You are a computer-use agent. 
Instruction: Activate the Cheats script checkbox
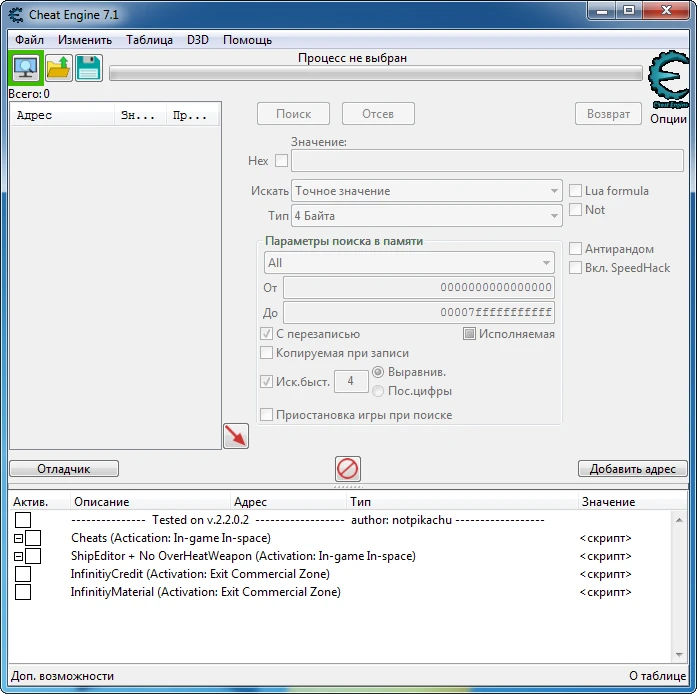pyautogui.click(x=33, y=538)
